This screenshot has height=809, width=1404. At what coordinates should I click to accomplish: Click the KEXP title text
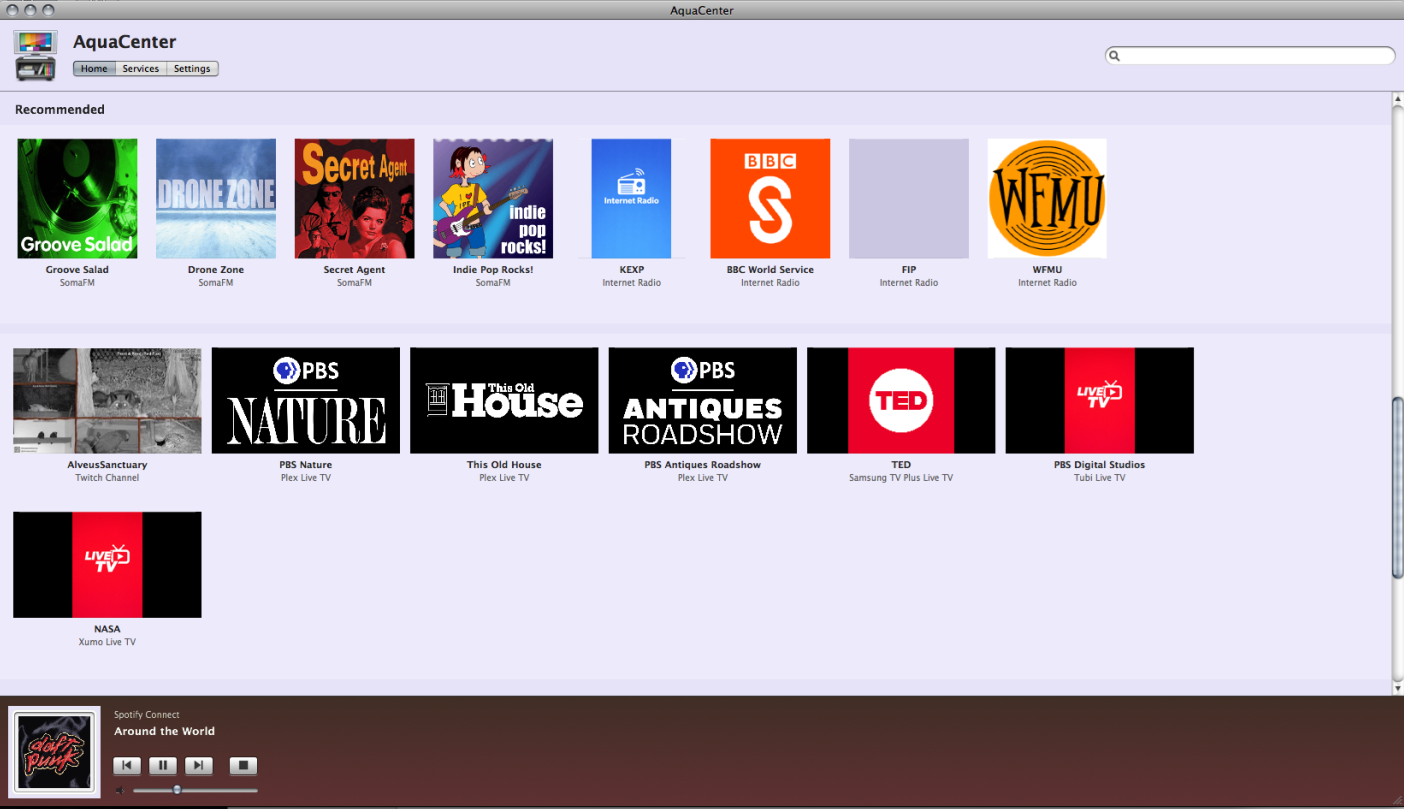coord(631,270)
